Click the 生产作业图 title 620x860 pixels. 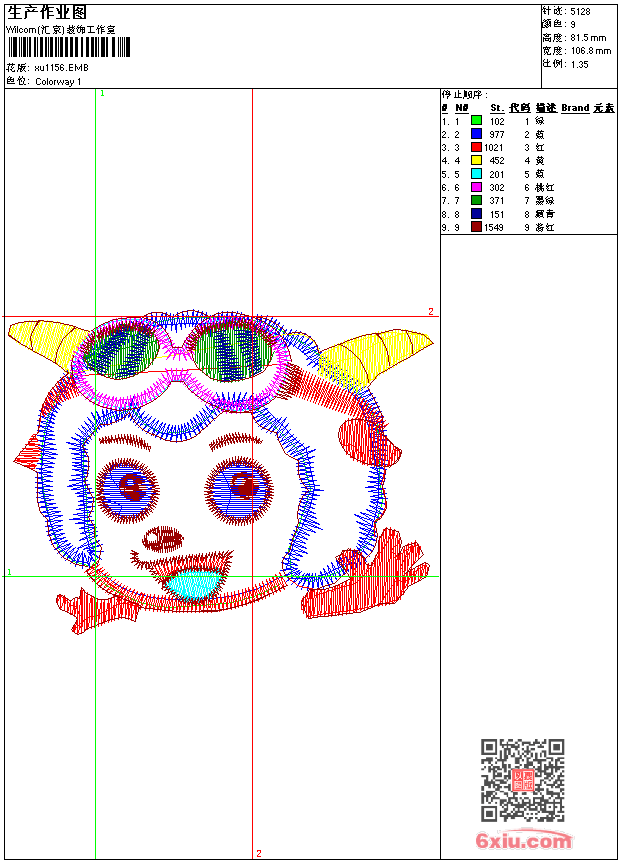click(47, 13)
